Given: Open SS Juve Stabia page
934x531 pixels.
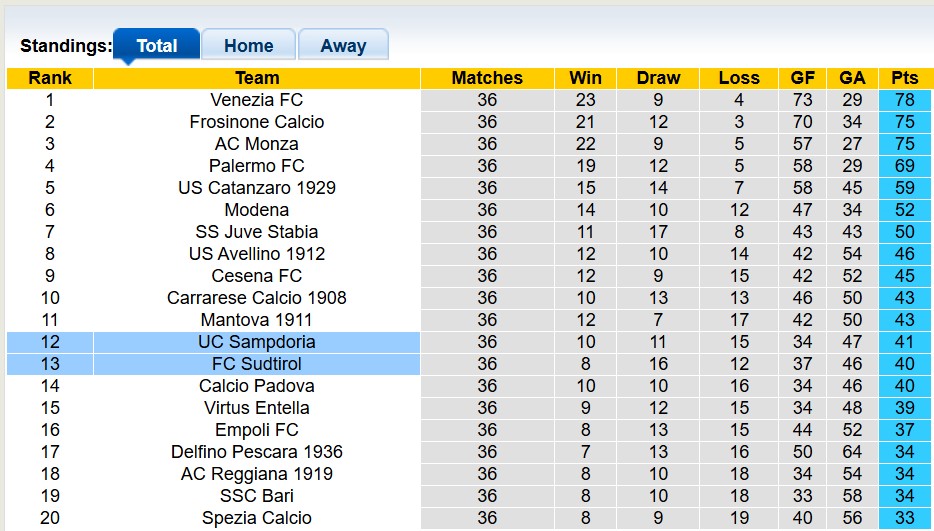Looking at the screenshot, I should [x=256, y=232].
